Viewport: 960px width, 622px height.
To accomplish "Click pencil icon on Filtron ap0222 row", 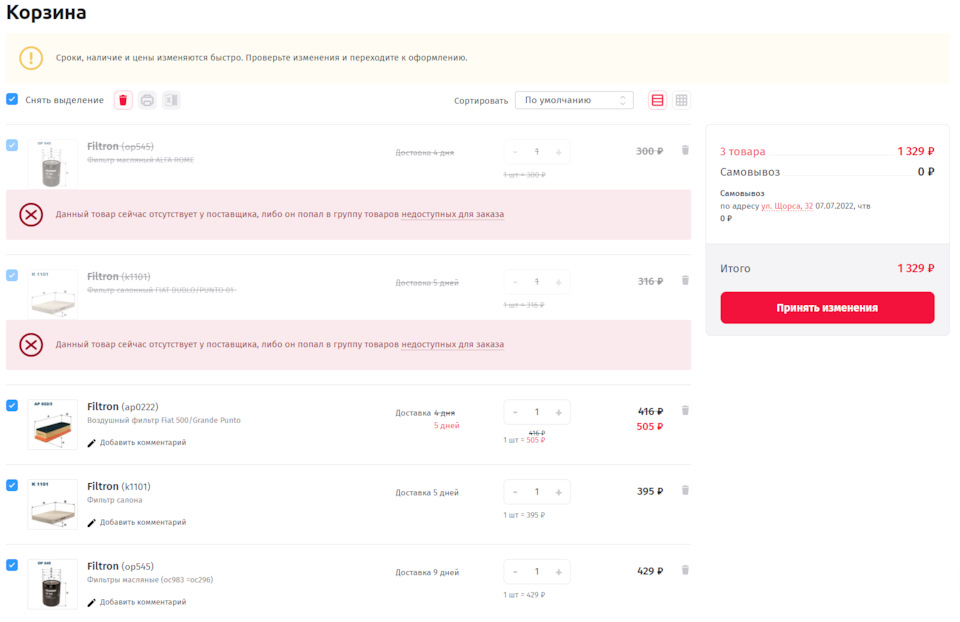I will [91, 443].
